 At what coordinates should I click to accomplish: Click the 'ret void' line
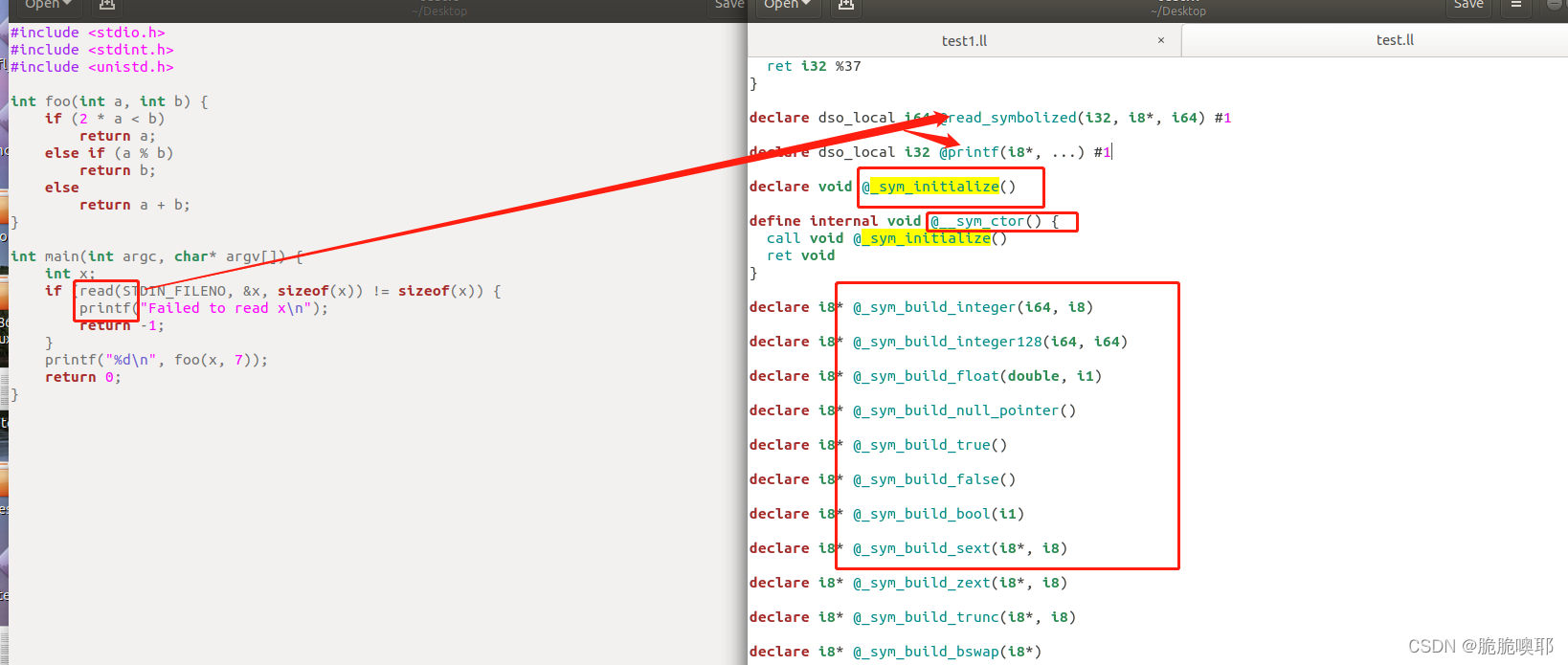[800, 255]
